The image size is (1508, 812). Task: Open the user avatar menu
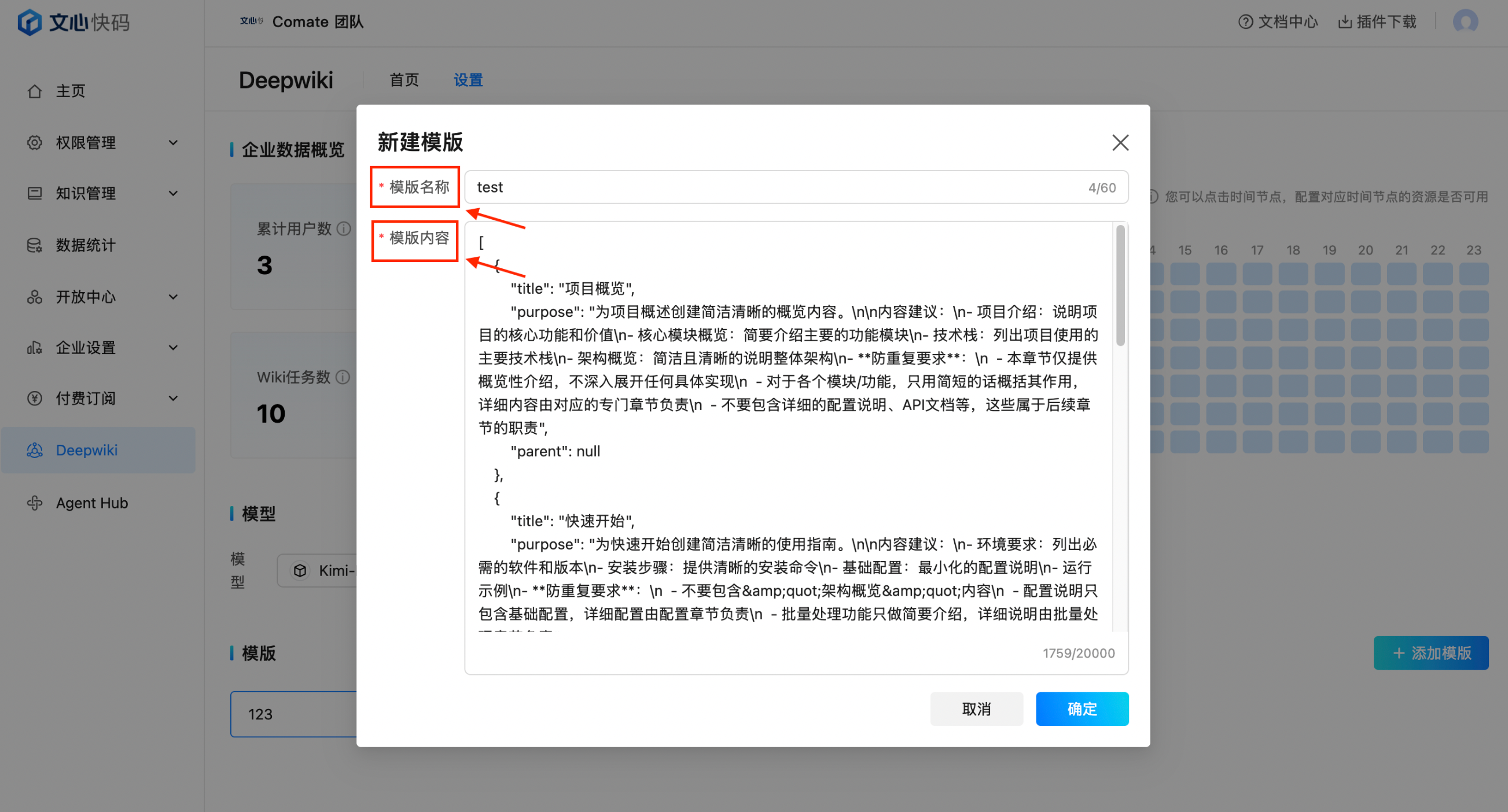[x=1465, y=21]
